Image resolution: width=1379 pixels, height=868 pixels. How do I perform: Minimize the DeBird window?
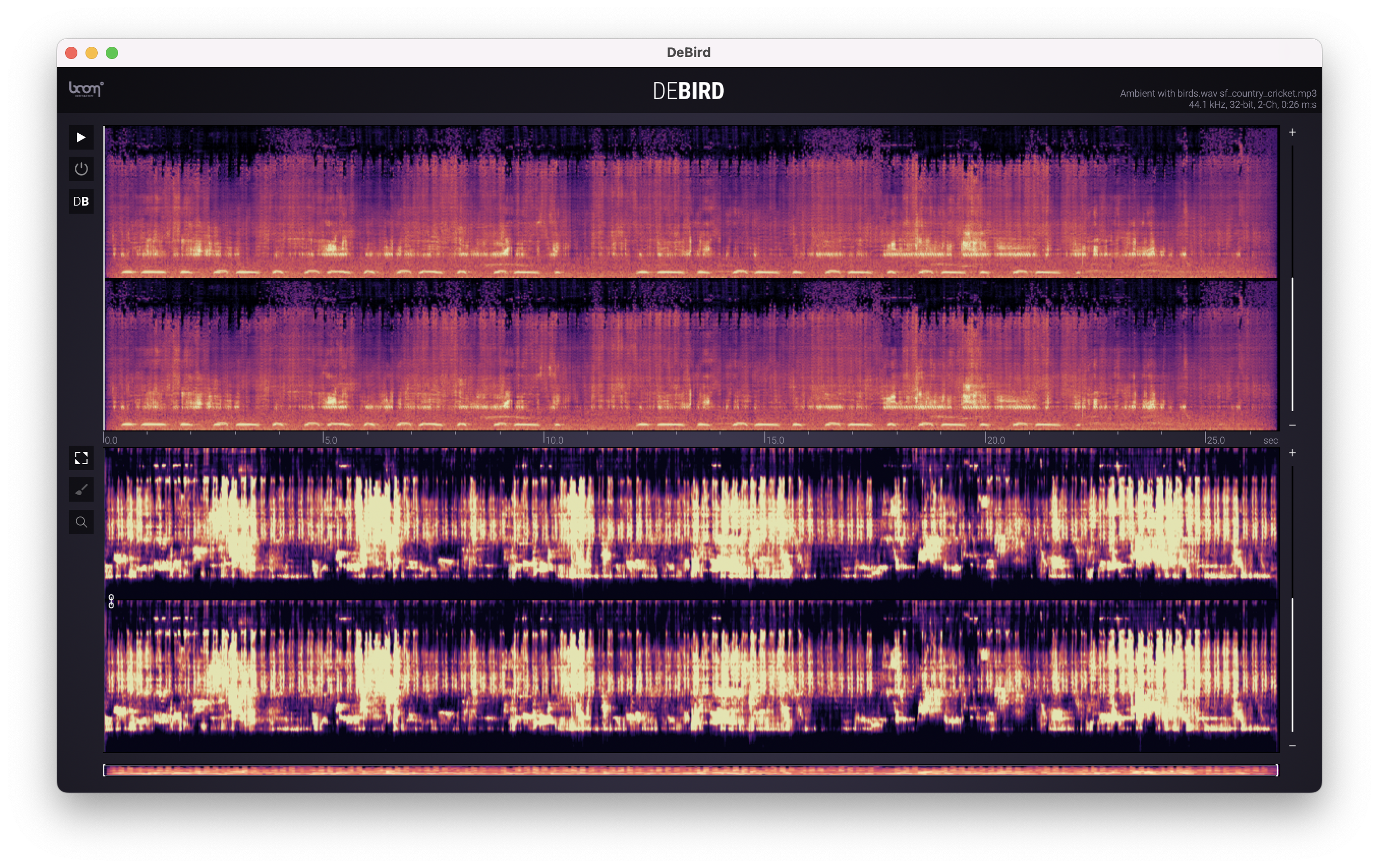coord(92,53)
